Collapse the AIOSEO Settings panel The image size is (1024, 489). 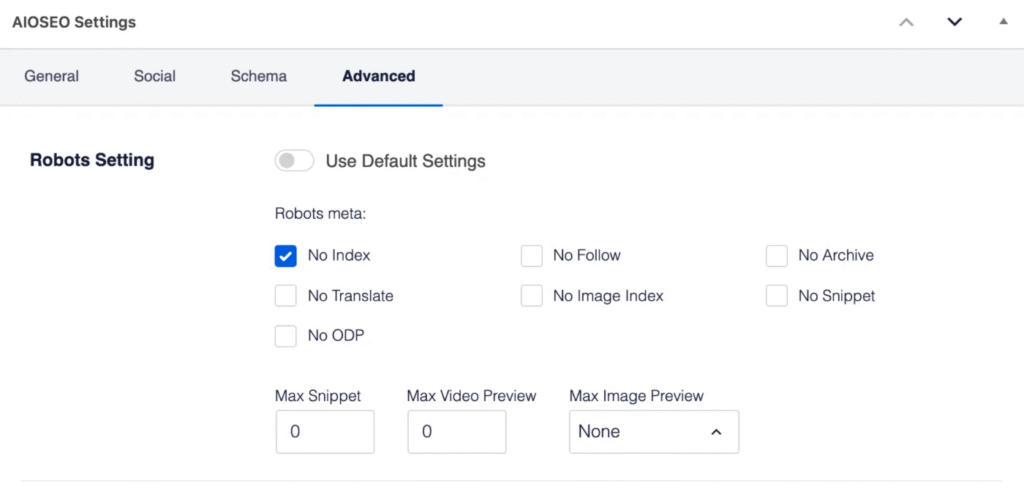pos(1003,21)
